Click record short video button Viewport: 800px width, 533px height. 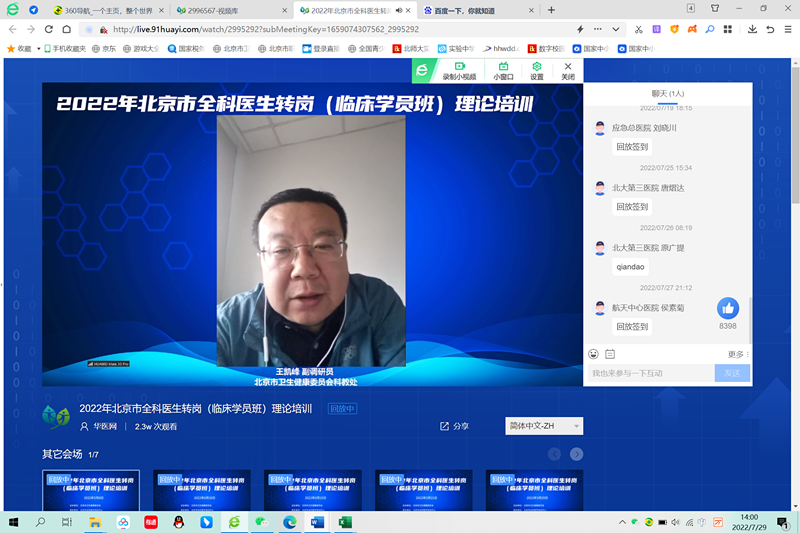(x=459, y=70)
